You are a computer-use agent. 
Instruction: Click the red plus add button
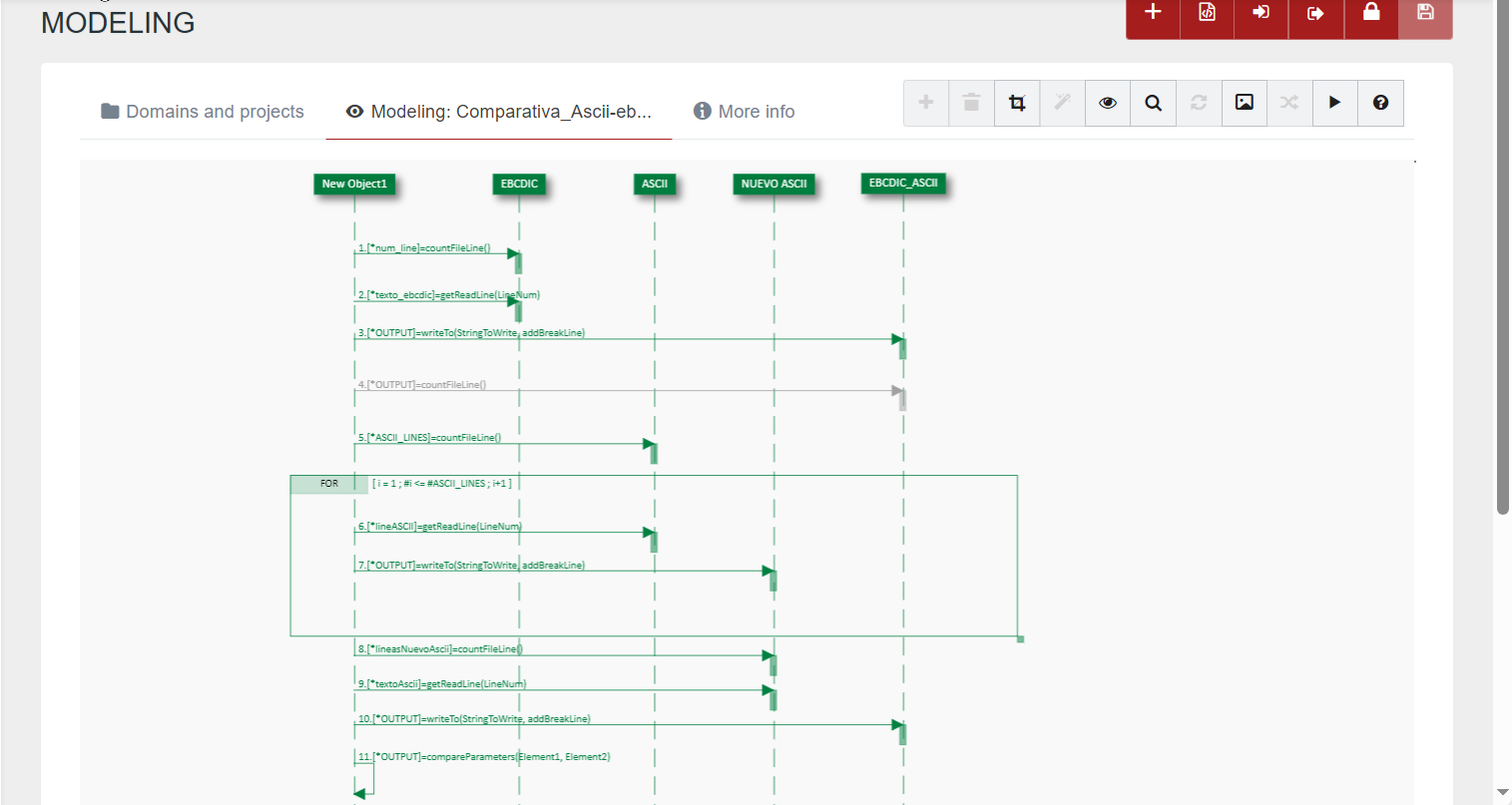pos(1153,13)
